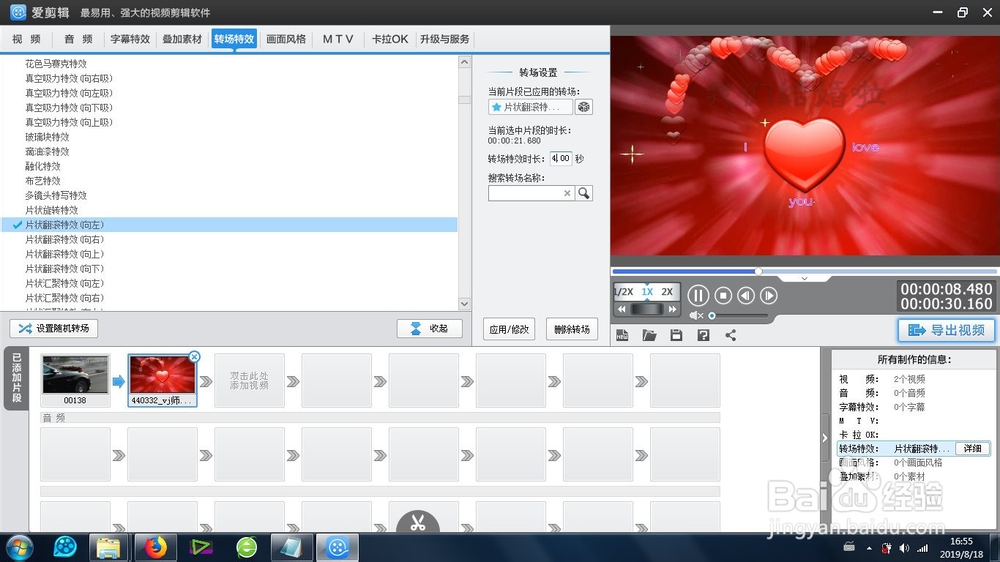
Task: Select 融化特效 transition
Action: [x=43, y=166]
